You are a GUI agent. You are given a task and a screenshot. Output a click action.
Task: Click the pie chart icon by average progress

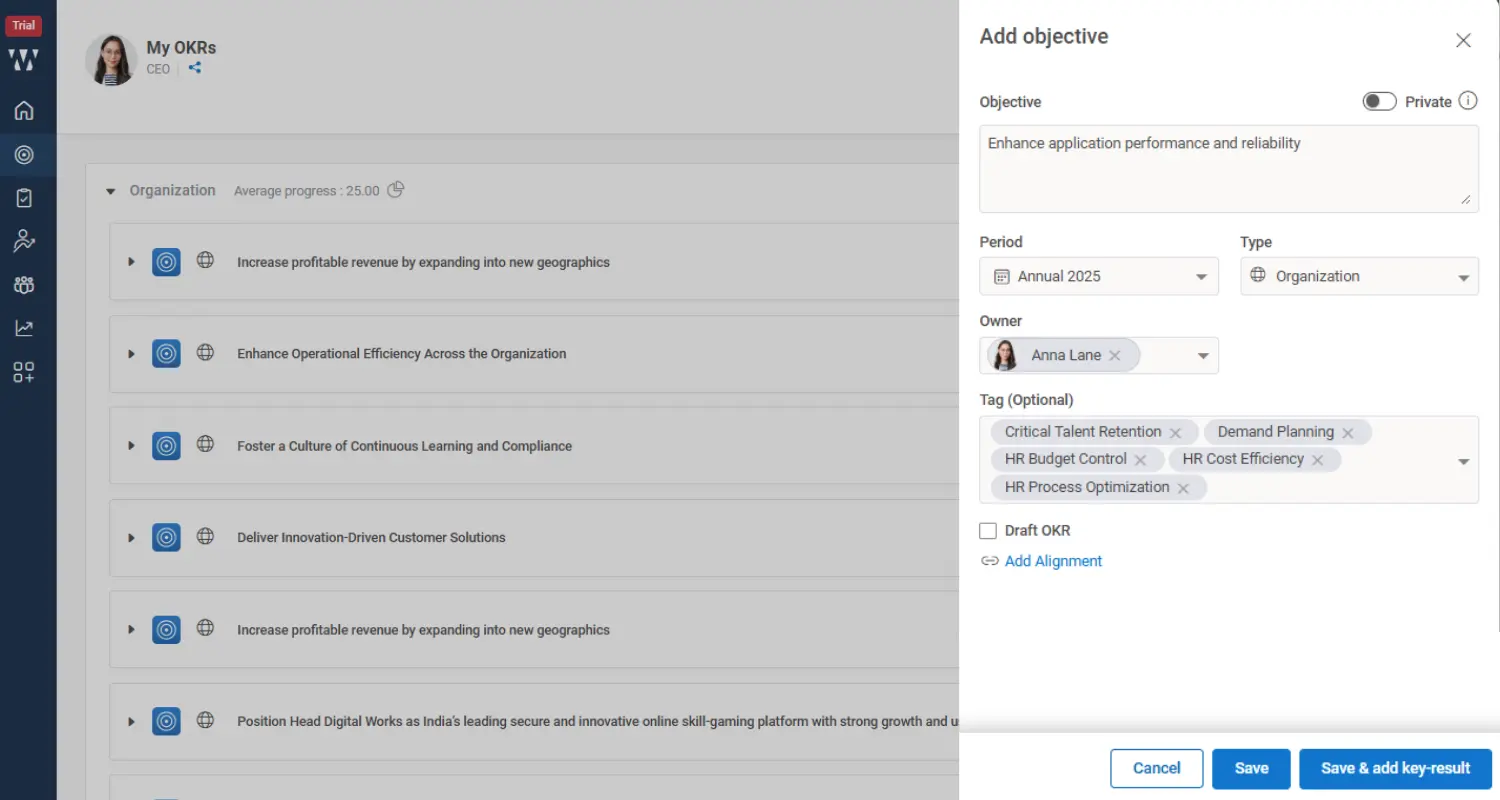[396, 190]
